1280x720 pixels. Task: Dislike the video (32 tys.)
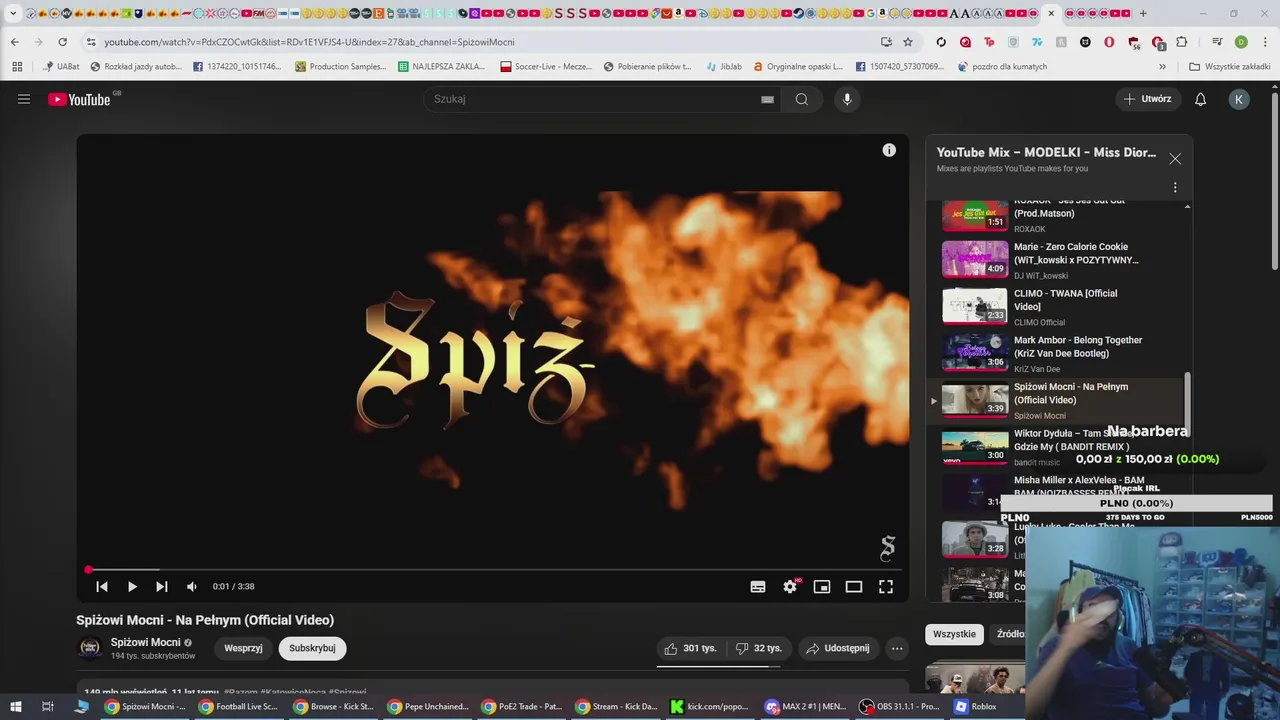[759, 648]
